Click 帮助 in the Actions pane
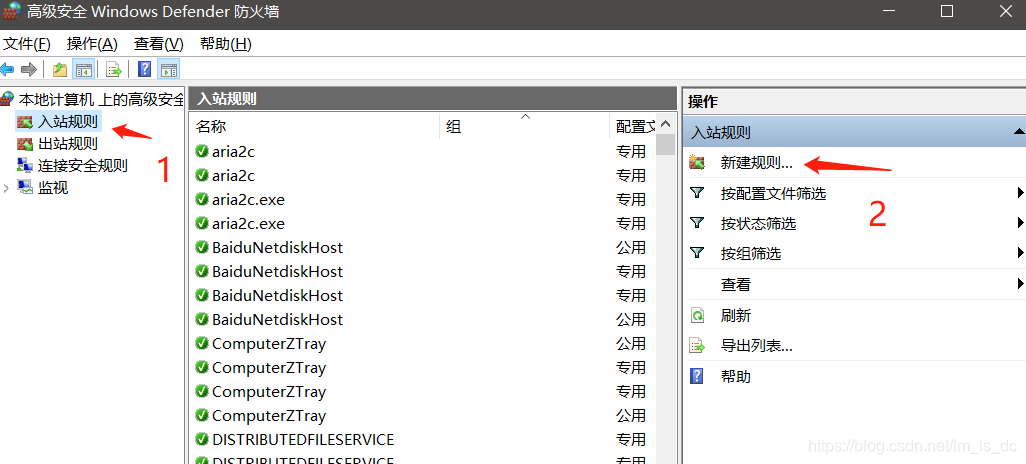This screenshot has height=464, width=1026. [735, 376]
